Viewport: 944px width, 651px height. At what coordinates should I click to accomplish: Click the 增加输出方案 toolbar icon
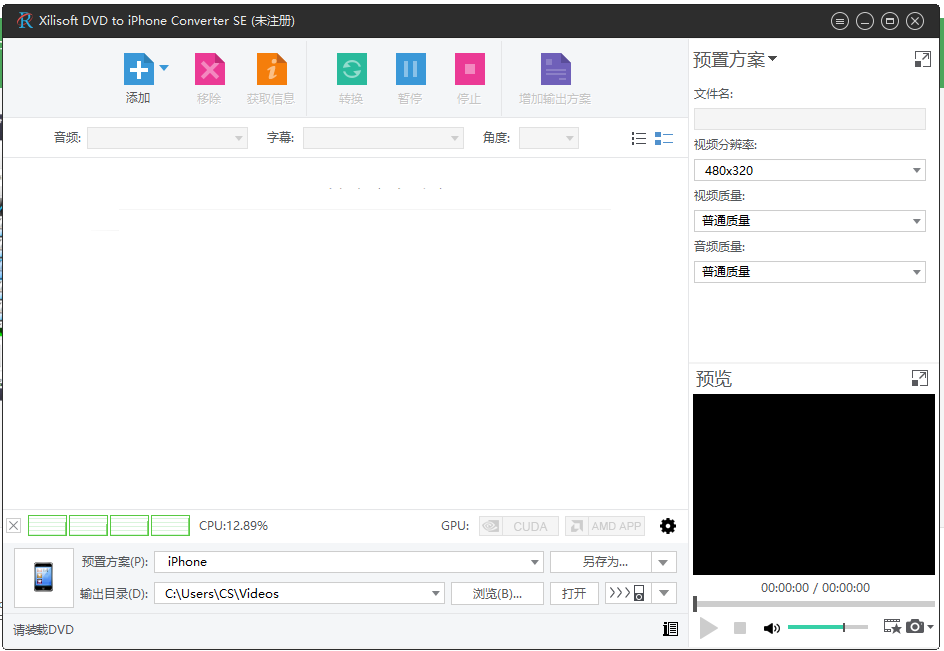click(x=555, y=68)
